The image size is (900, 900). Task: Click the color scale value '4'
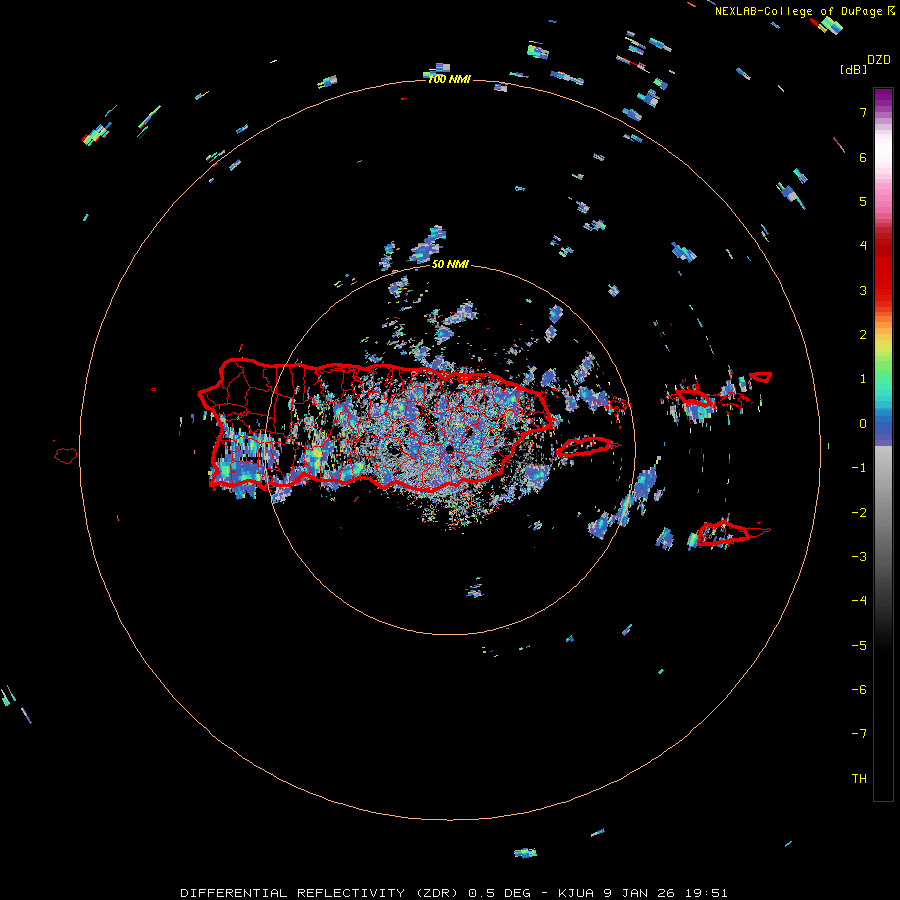coord(863,246)
